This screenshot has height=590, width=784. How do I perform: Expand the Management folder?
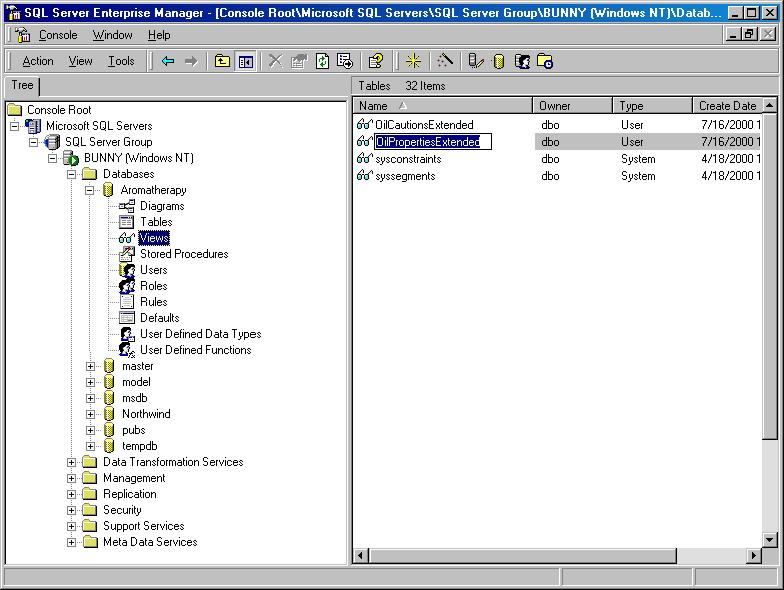pos(72,478)
